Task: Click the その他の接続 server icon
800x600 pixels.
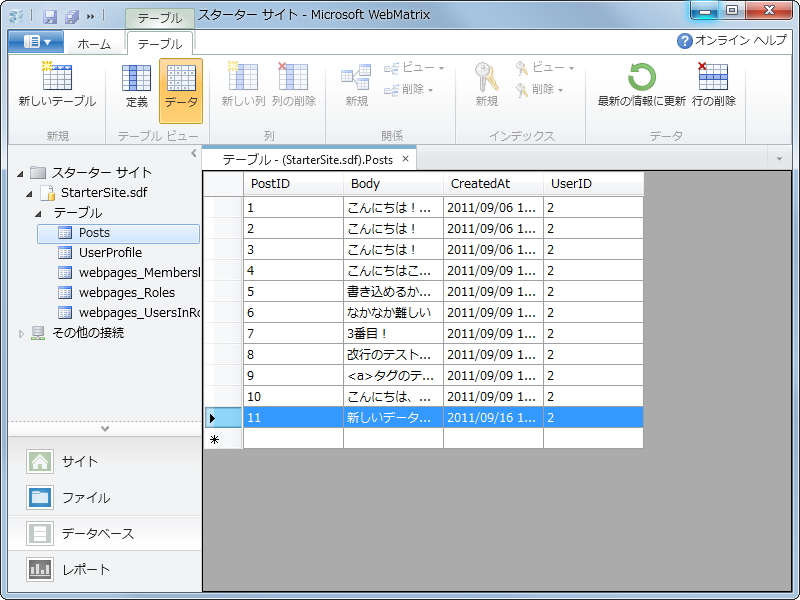Action: pos(38,333)
